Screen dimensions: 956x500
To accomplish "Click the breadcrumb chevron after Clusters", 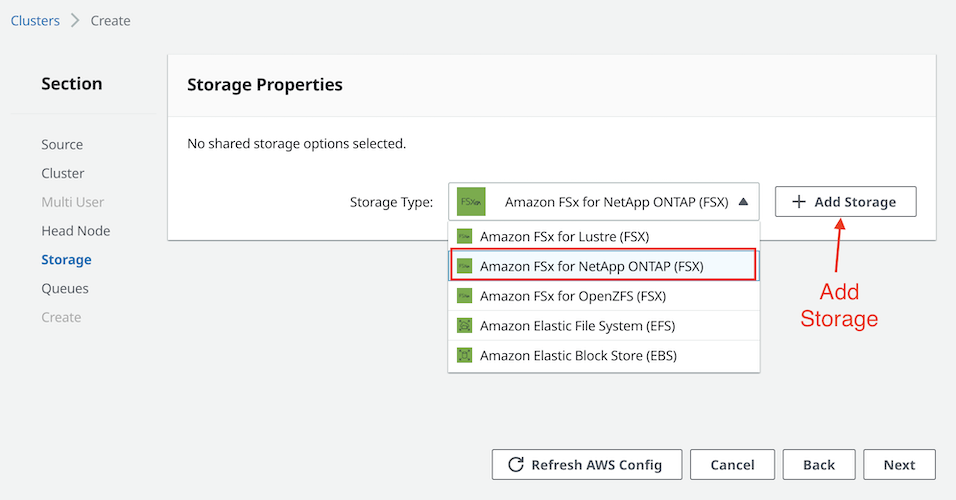I will [75, 21].
